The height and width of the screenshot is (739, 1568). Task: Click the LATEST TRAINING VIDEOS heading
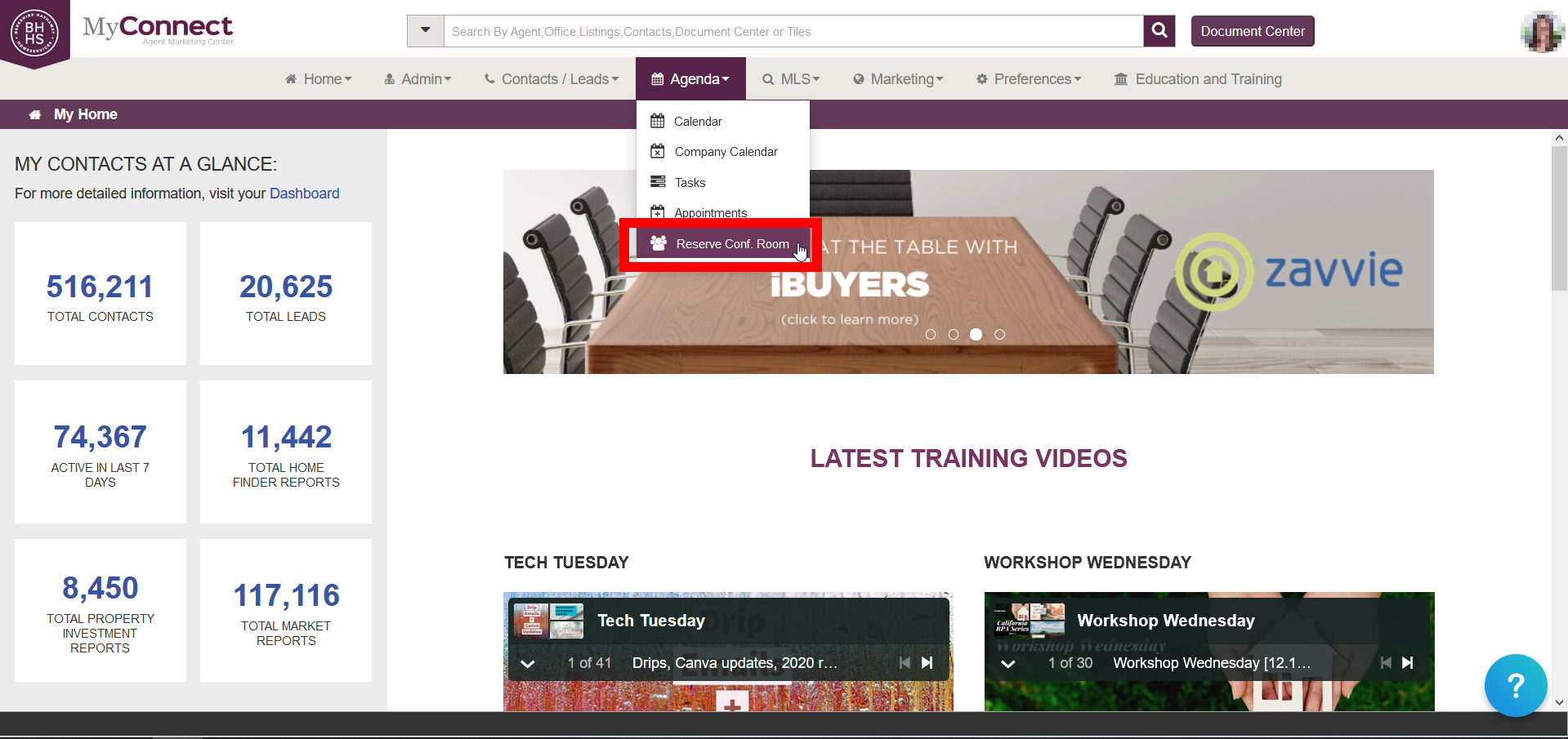[x=969, y=458]
